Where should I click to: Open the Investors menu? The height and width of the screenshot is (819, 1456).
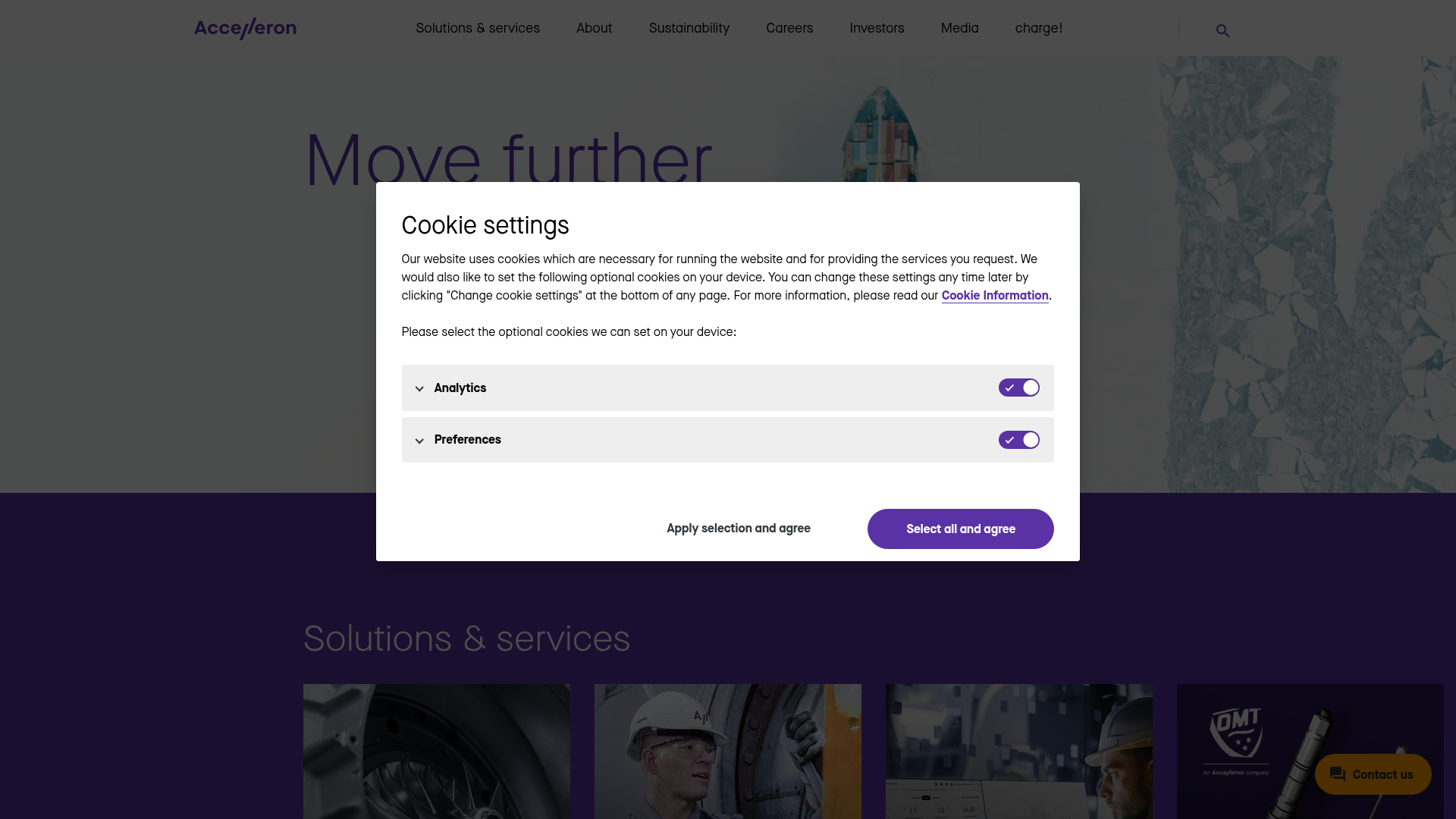(x=877, y=28)
